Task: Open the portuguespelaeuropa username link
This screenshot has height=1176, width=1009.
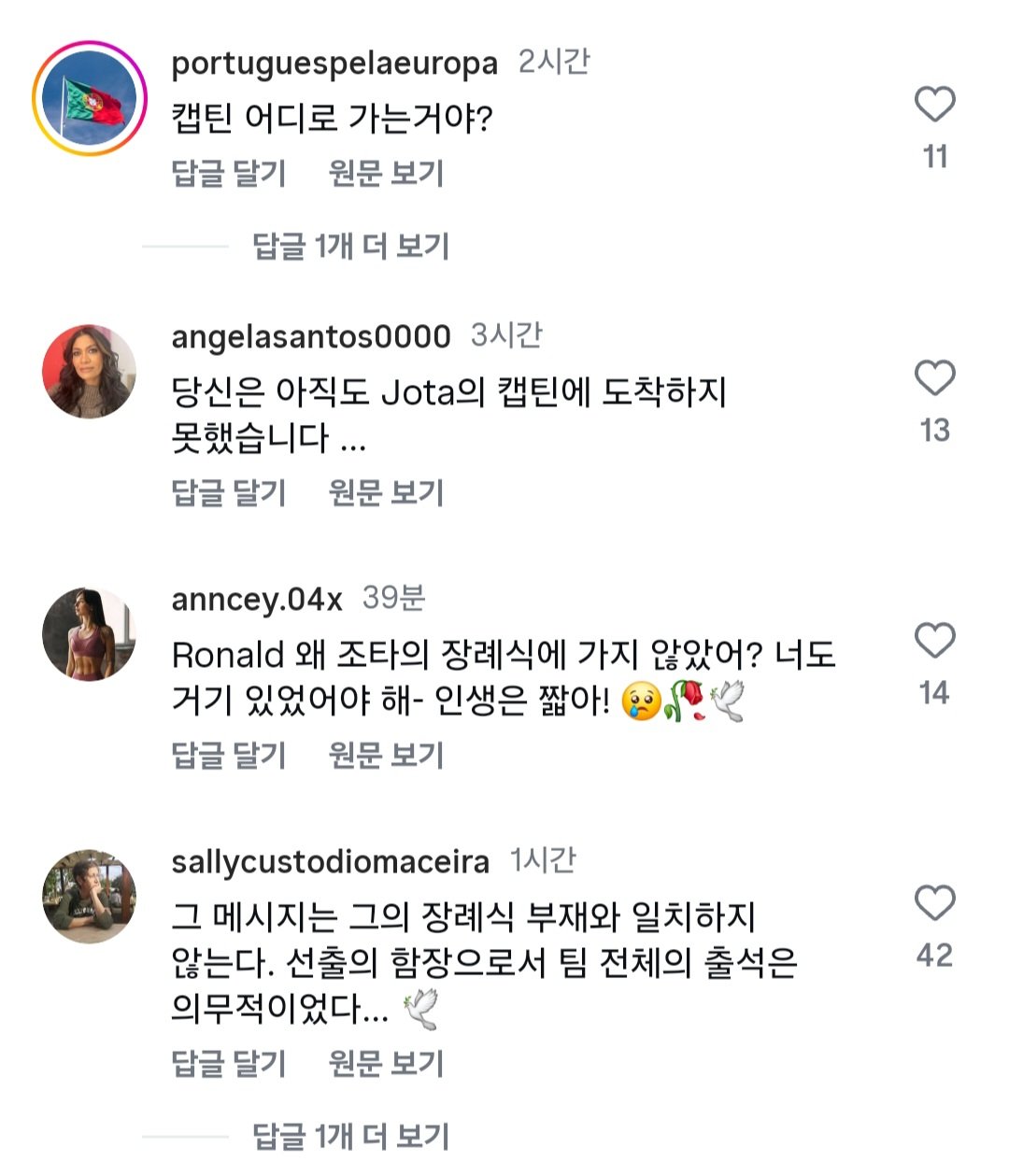Action: point(334,64)
